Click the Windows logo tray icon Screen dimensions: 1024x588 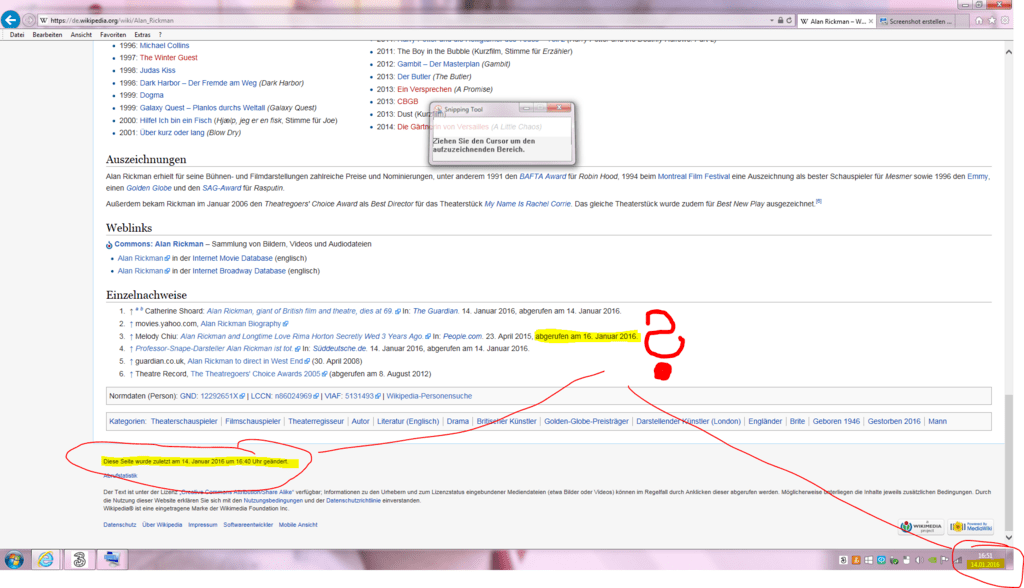(x=869, y=560)
